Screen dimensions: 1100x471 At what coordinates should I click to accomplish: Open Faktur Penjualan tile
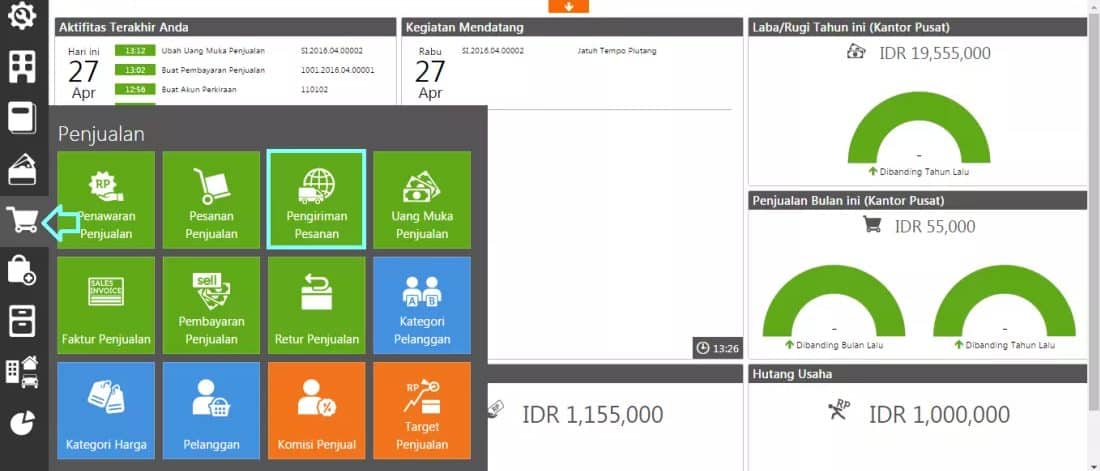(106, 305)
